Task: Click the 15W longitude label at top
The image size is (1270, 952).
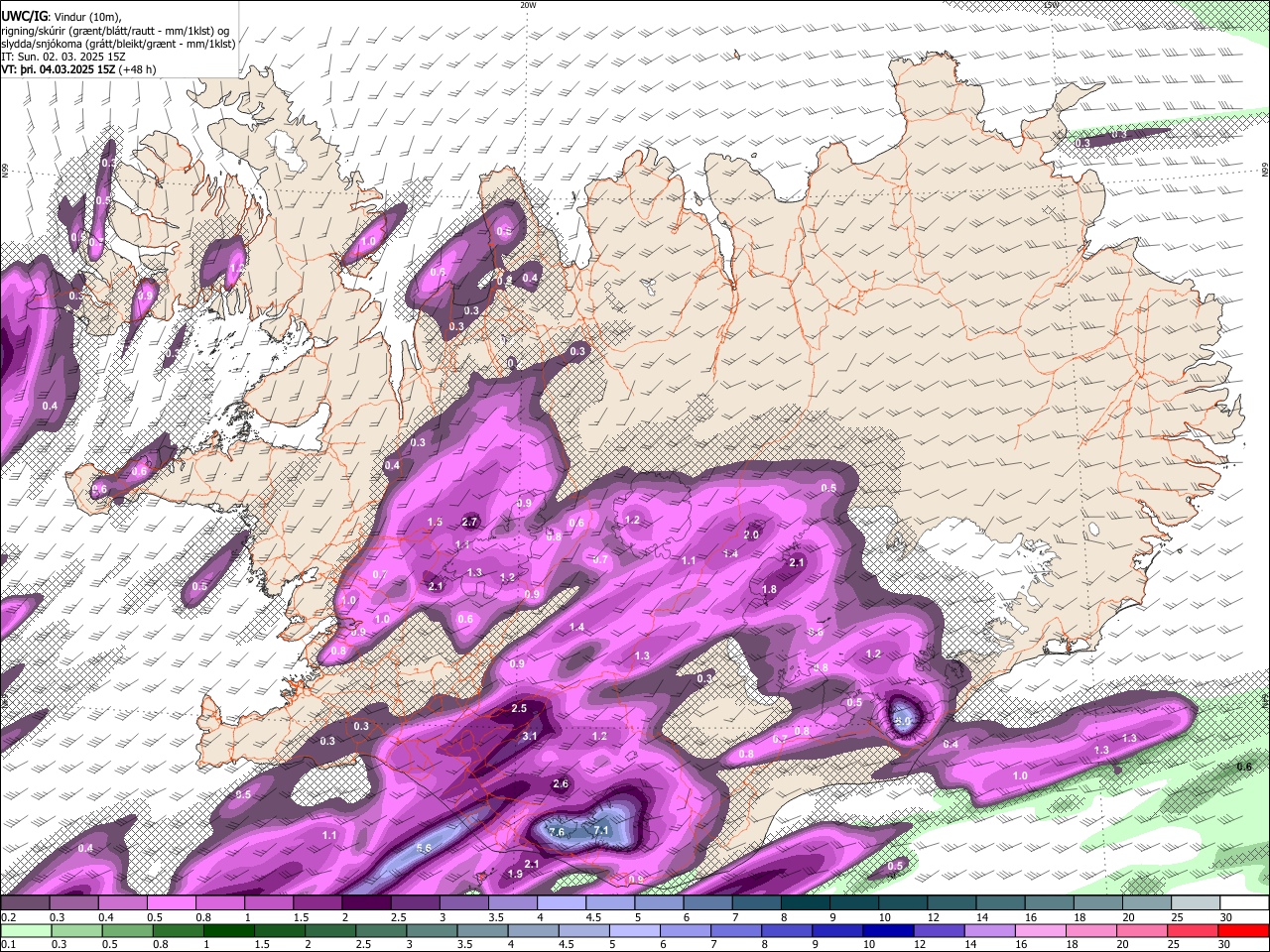Action: pos(1051,5)
